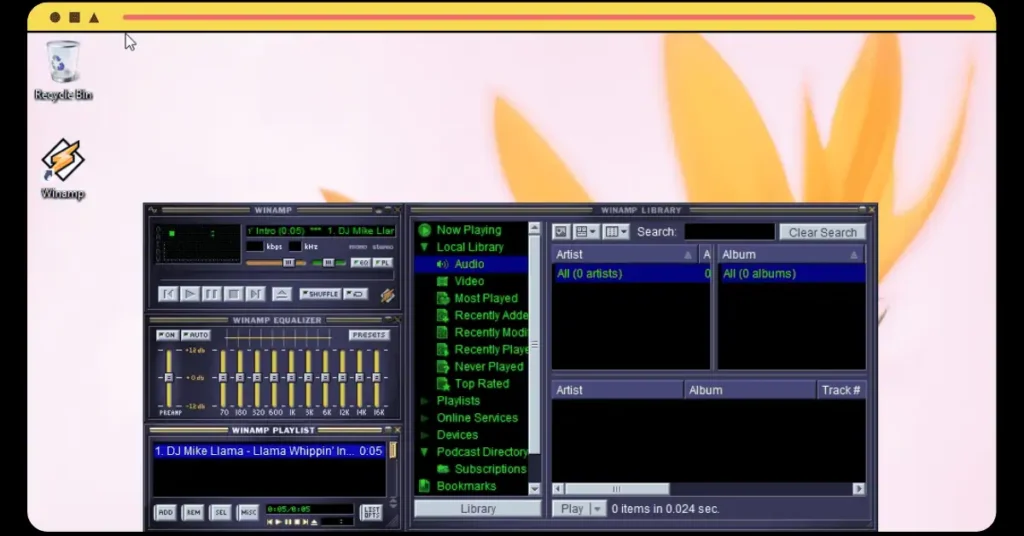Image resolution: width=1024 pixels, height=536 pixels.
Task: Adjust the balance slider
Action: coord(328,262)
